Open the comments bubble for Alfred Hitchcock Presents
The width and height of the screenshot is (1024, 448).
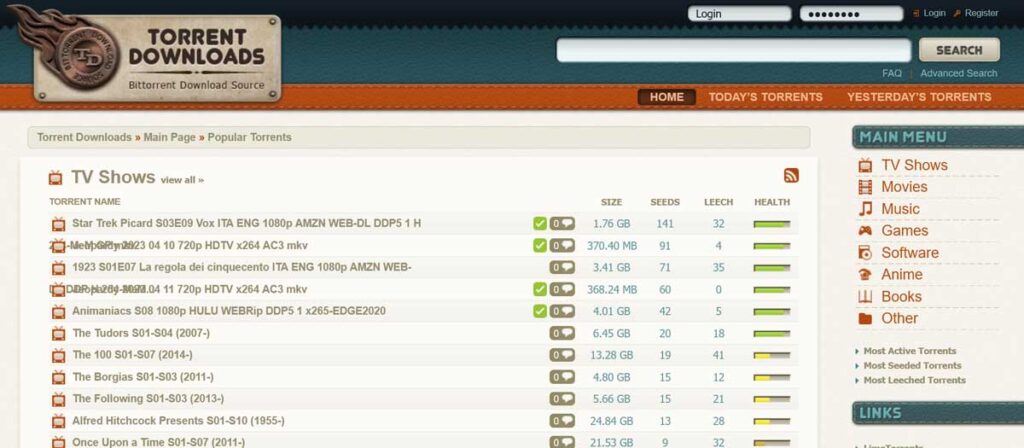562,421
